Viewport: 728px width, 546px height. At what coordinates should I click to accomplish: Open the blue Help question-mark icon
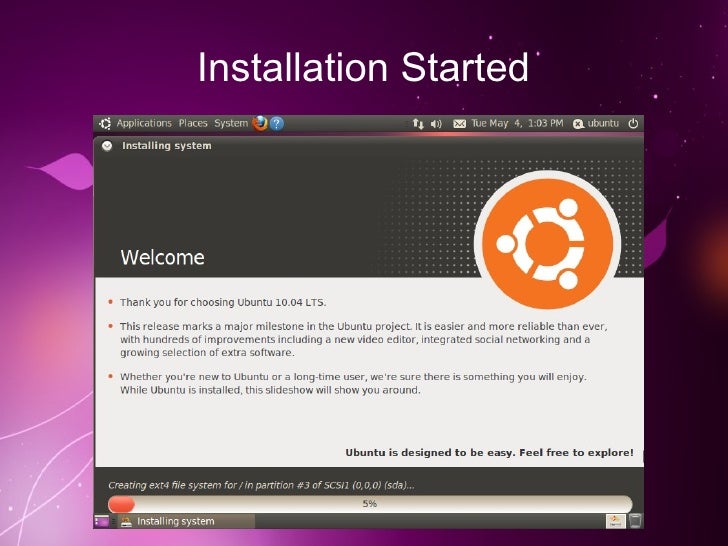tap(277, 124)
